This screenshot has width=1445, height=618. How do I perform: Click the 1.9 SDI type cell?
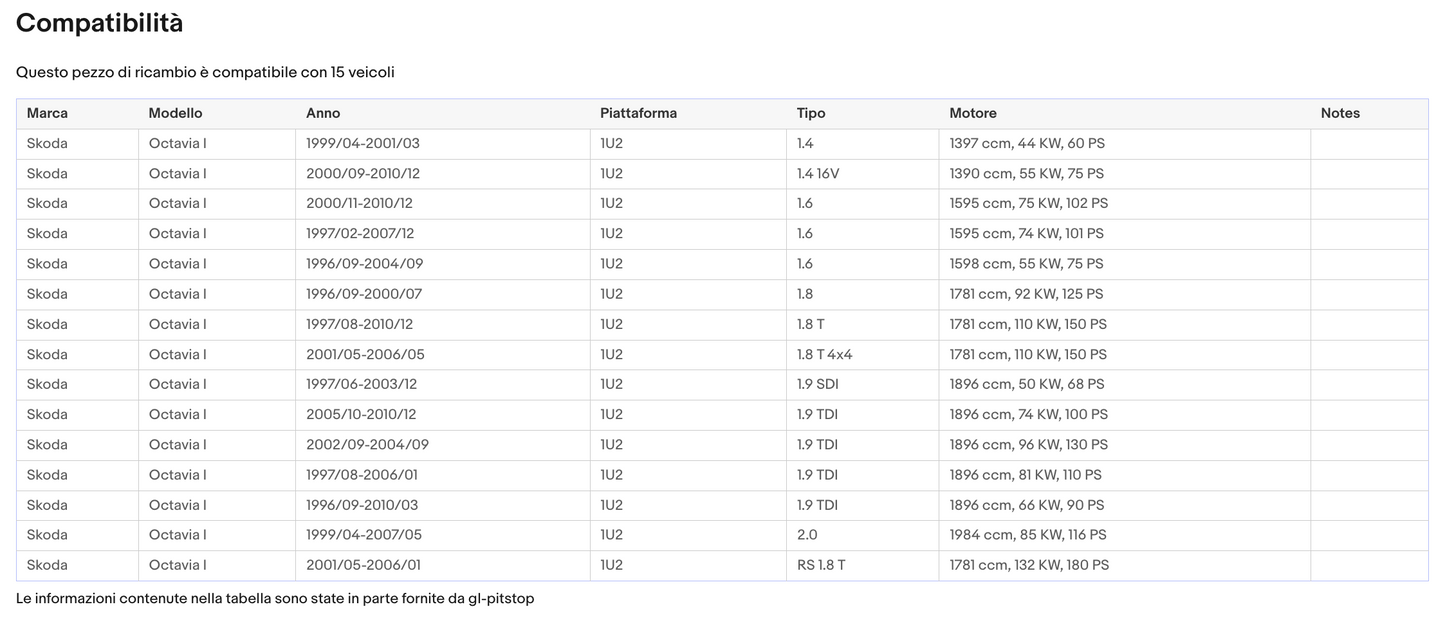tap(818, 384)
